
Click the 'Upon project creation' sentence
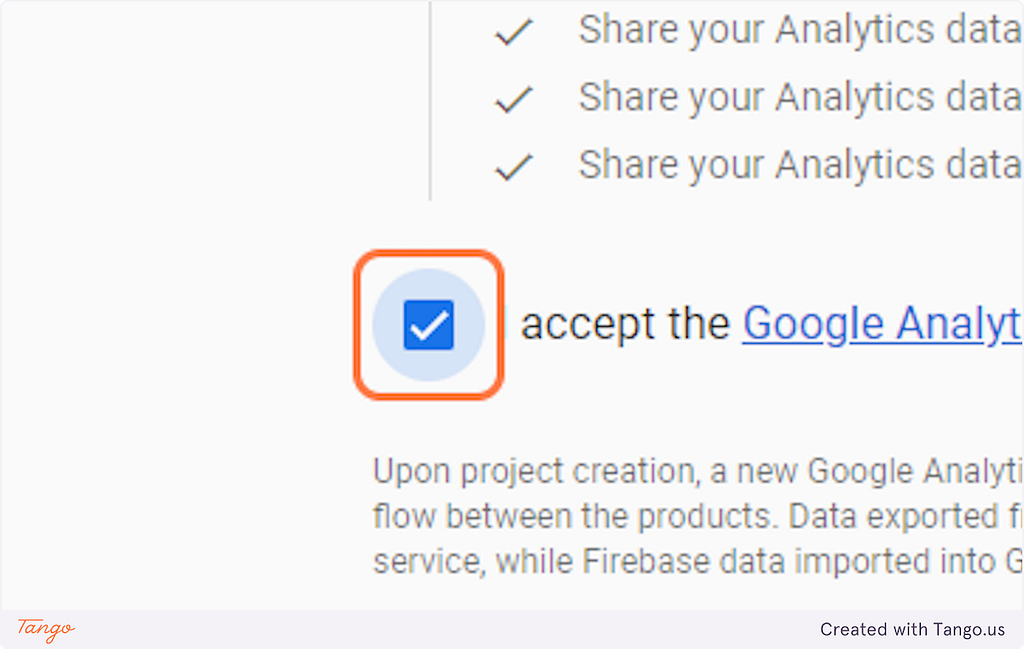click(x=697, y=472)
